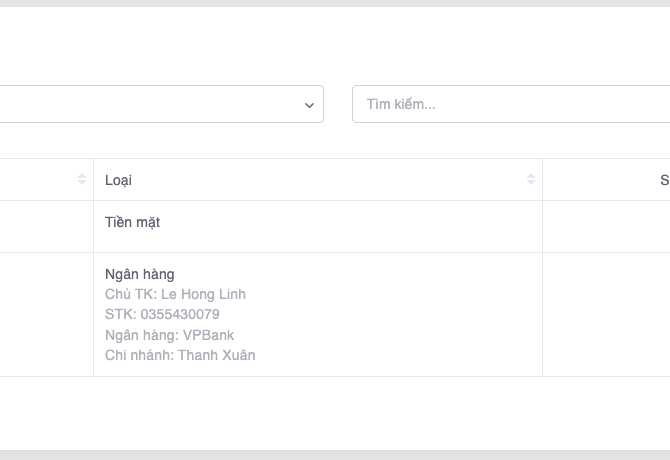
Task: Click the cell right of Ngân hàng details
Action: tap(605, 314)
